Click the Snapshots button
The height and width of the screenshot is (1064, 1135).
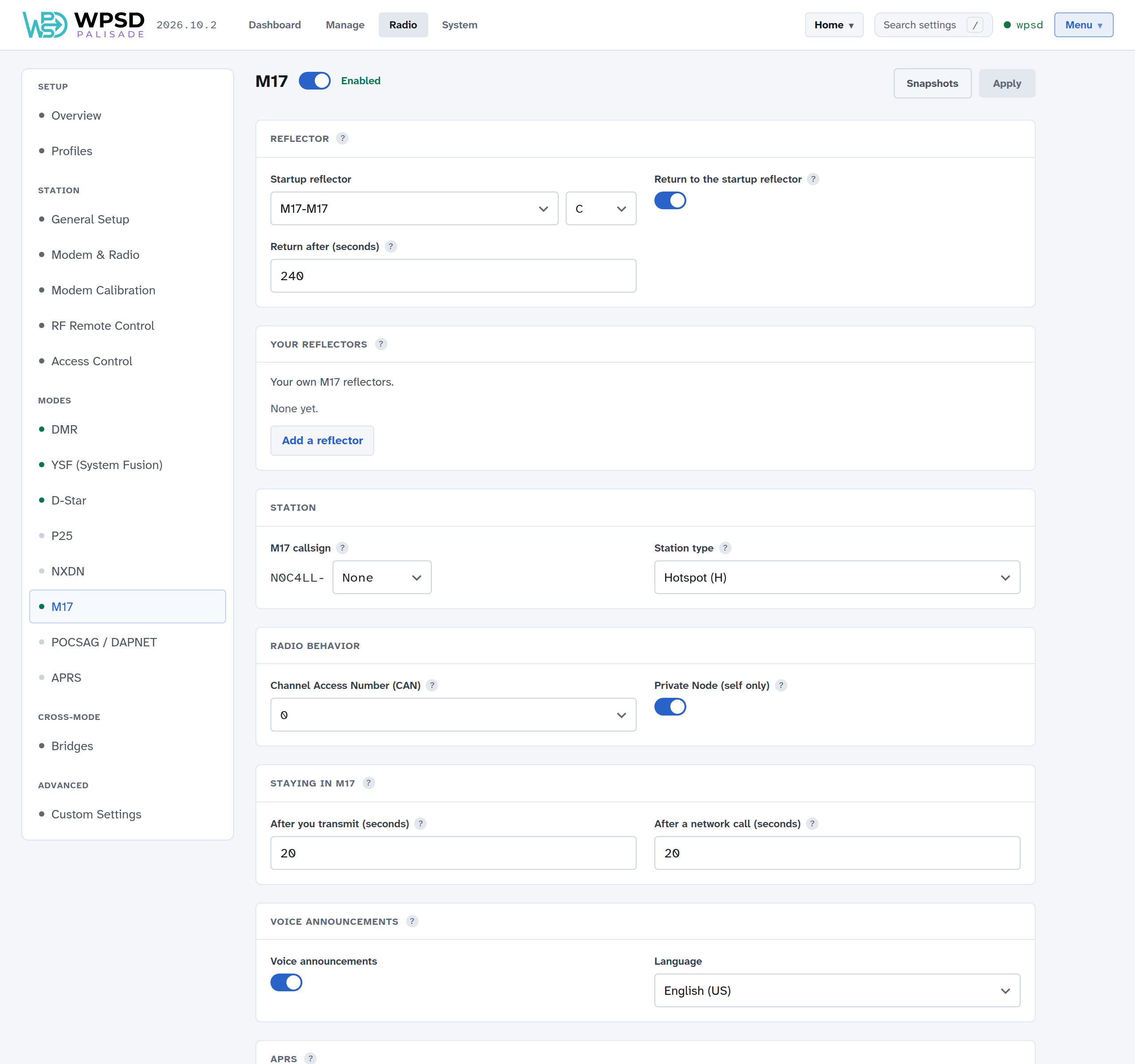click(x=932, y=83)
